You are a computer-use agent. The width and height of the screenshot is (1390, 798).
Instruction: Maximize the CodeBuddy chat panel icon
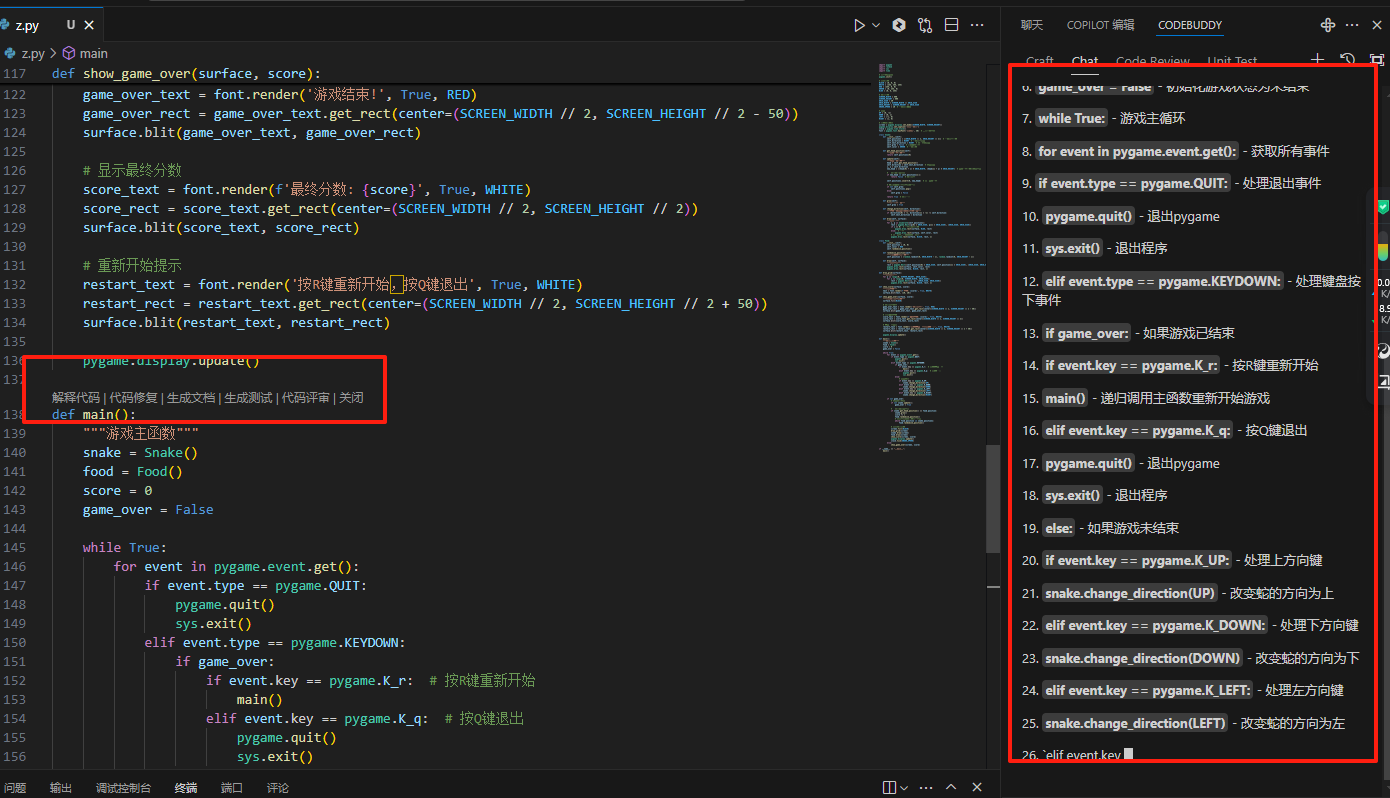(x=1376, y=59)
